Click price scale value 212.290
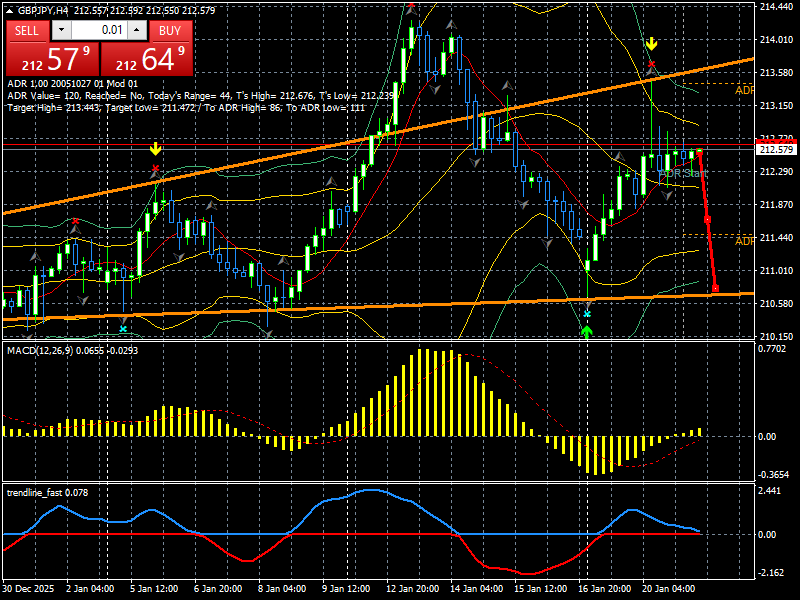 click(x=776, y=171)
